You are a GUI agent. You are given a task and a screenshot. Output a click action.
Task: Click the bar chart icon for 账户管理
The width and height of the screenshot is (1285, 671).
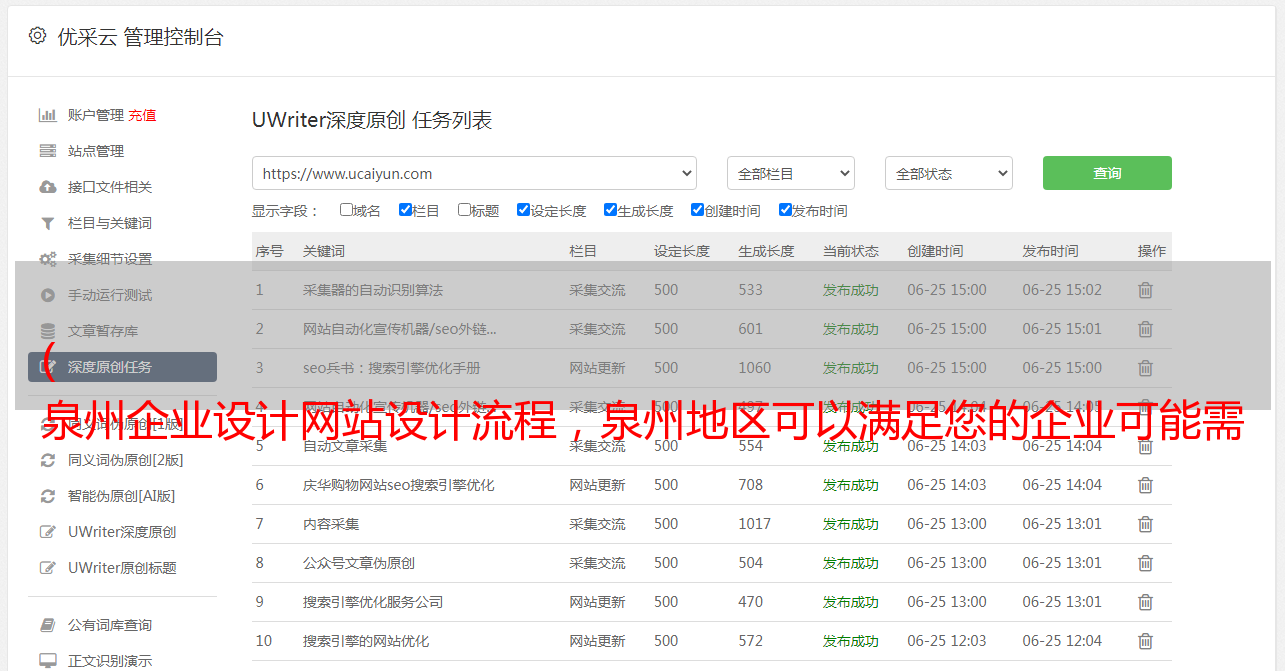pos(47,115)
